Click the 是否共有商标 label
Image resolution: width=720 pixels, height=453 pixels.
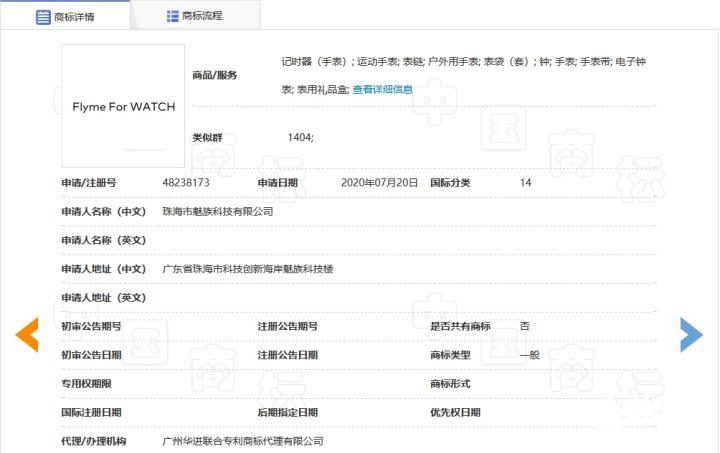point(460,326)
